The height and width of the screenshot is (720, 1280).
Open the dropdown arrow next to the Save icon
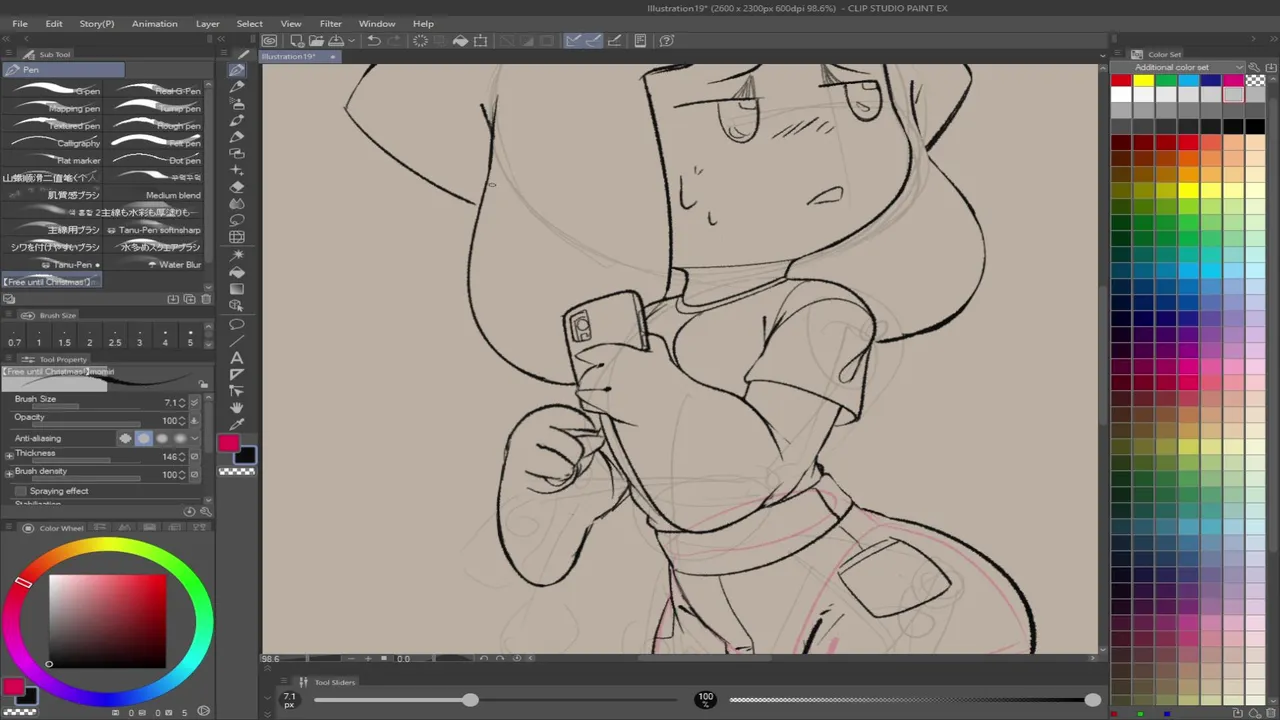click(351, 41)
